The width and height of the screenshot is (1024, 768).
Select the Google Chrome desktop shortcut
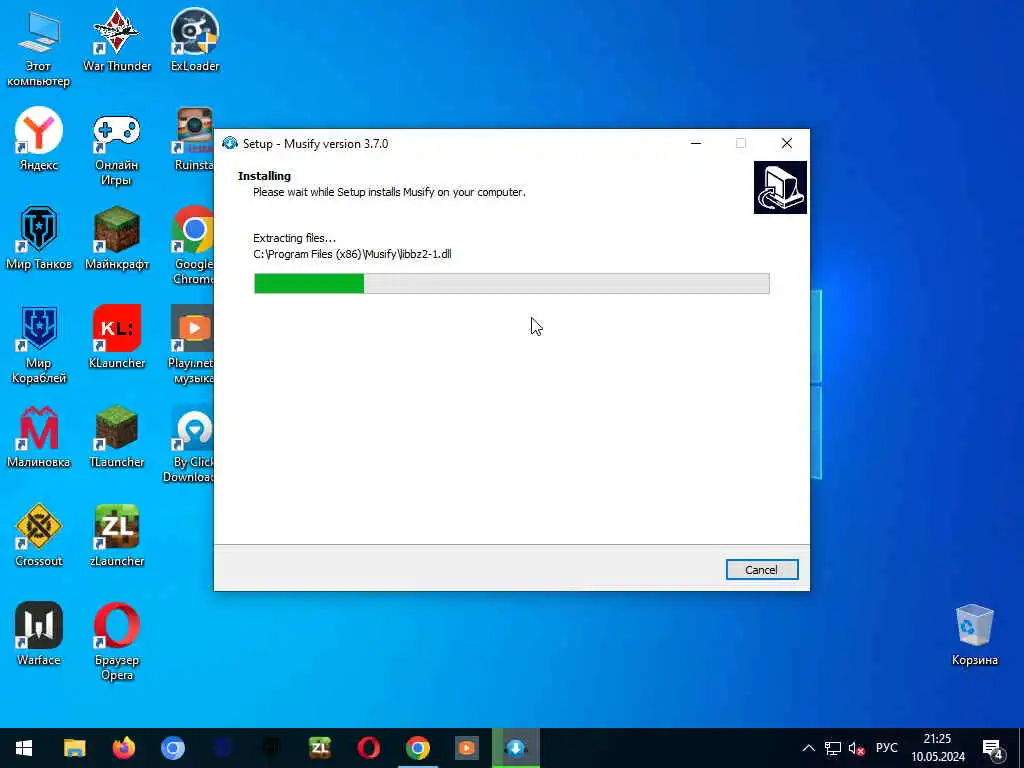(193, 246)
